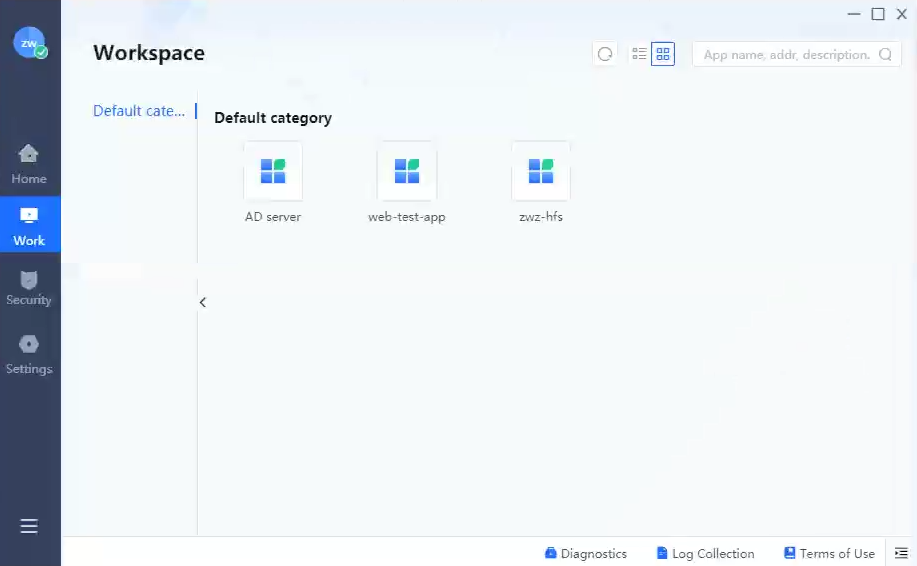Image resolution: width=917 pixels, height=566 pixels.
Task: Collapse the category panel with chevron
Action: click(202, 302)
